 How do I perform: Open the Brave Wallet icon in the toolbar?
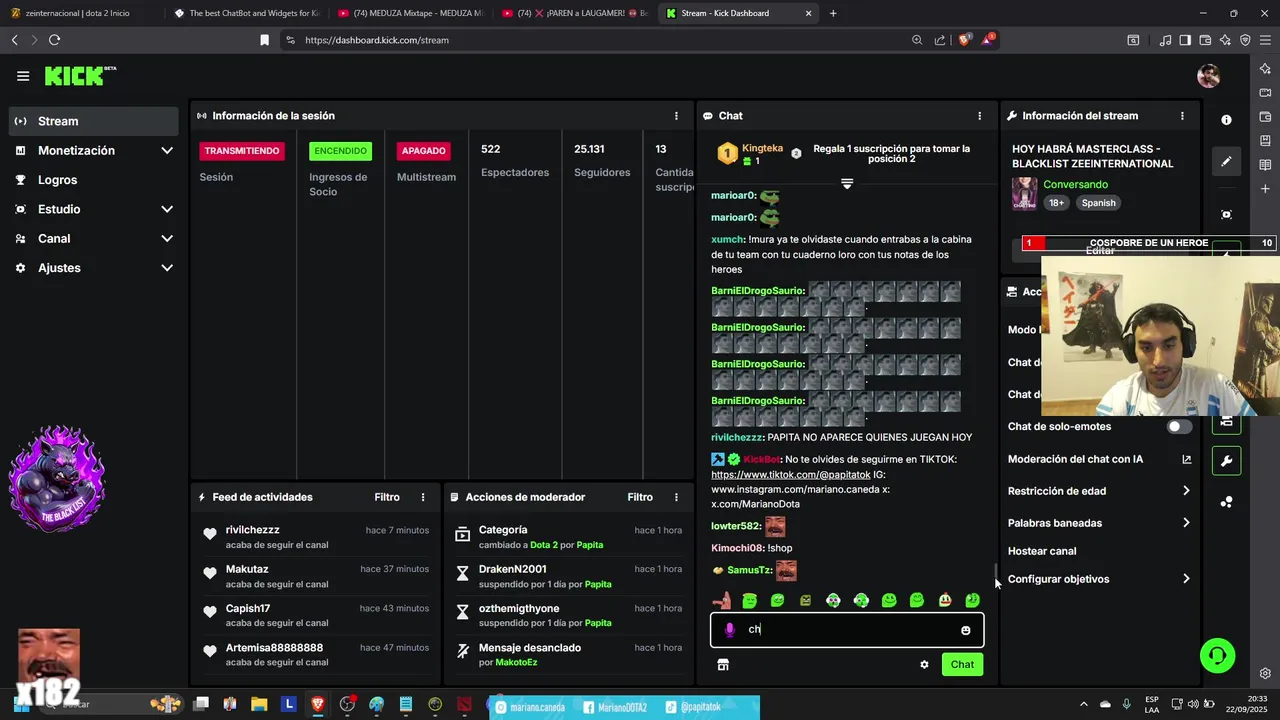[x=1205, y=40]
